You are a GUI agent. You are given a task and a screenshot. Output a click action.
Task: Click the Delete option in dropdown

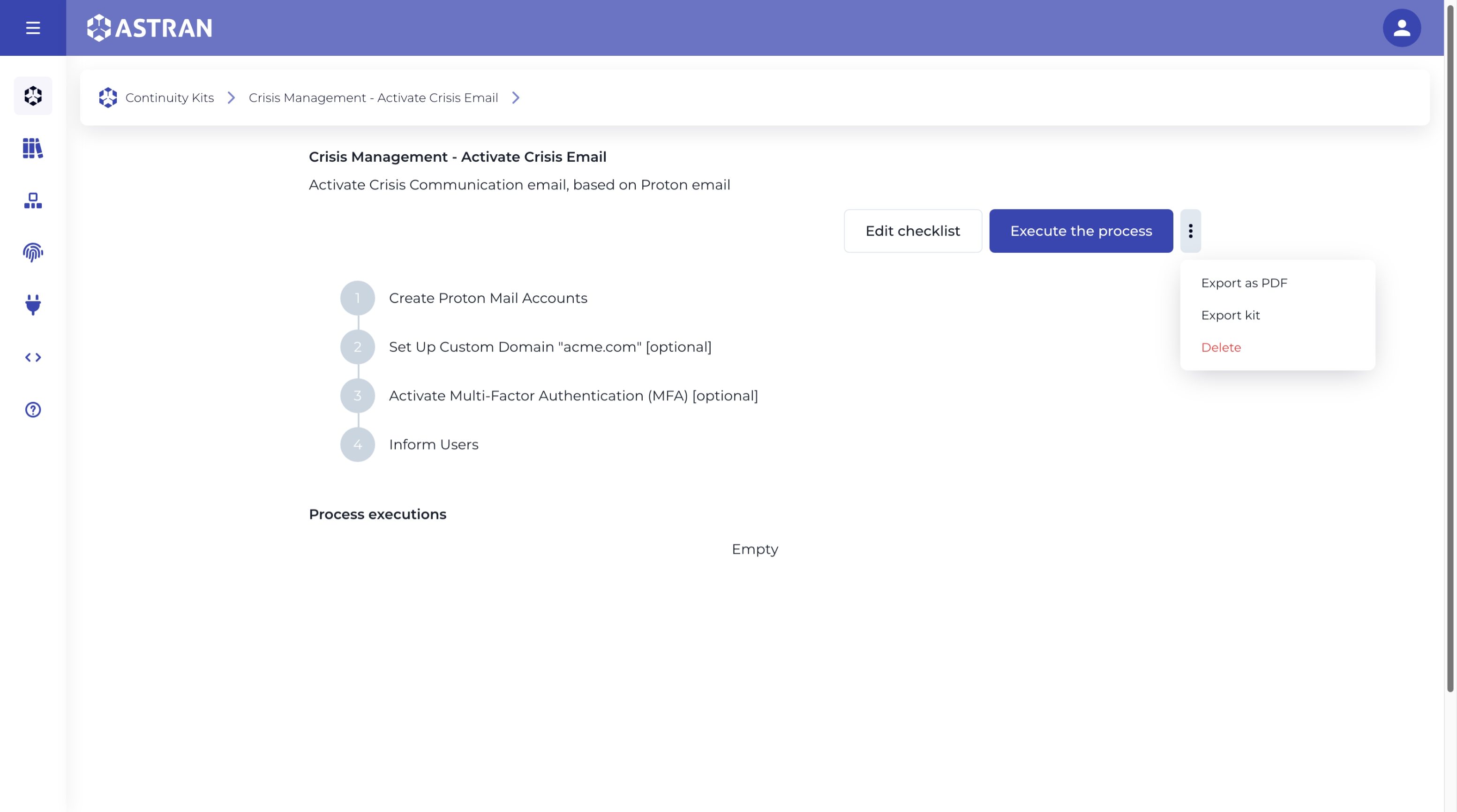pos(1221,347)
